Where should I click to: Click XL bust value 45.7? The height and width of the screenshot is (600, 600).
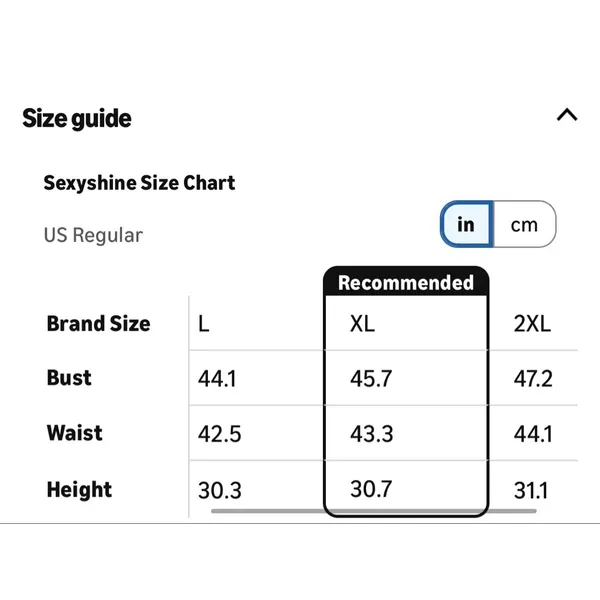click(371, 379)
